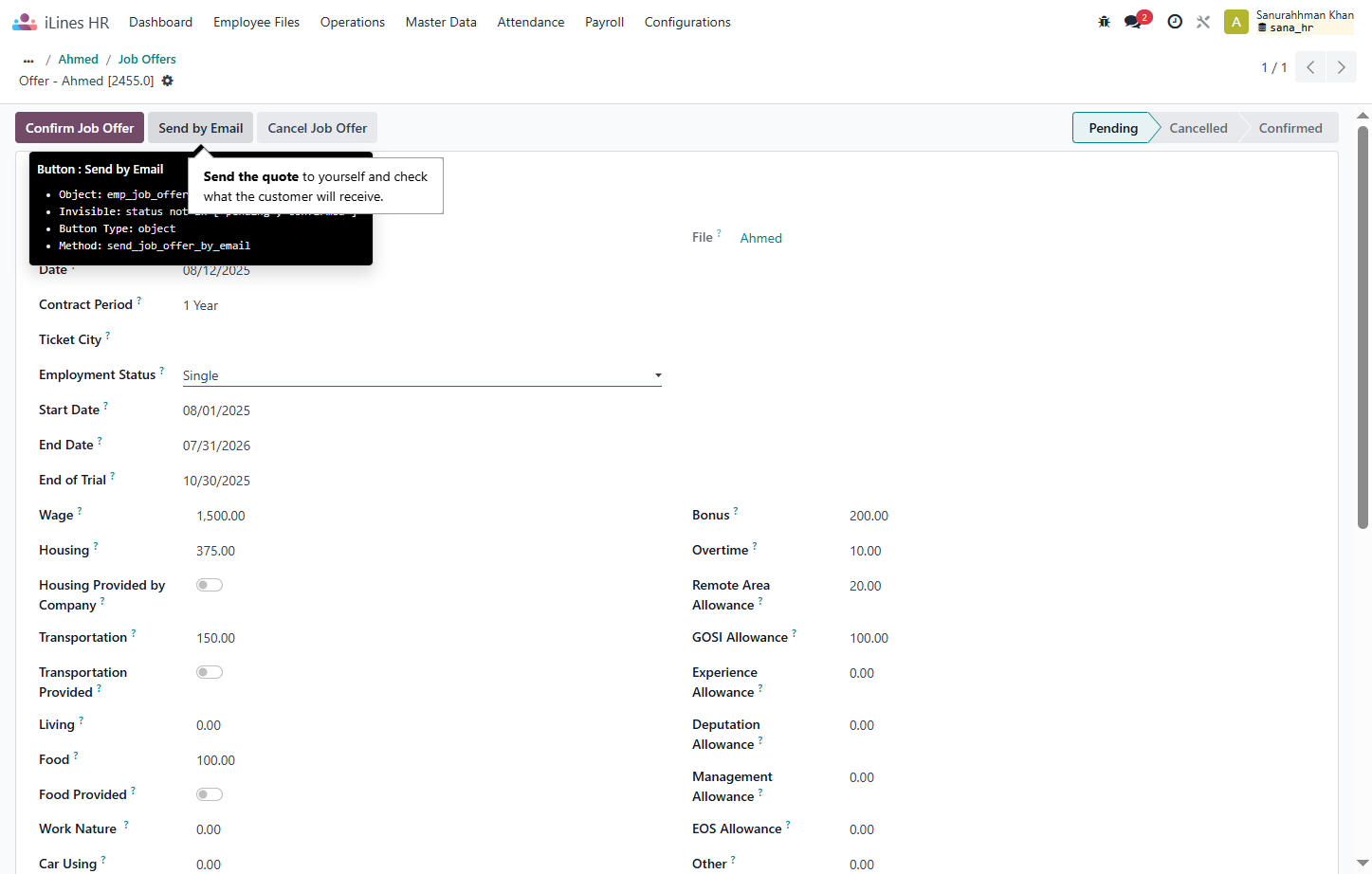1372x874 pixels.
Task: Open Employee Files menu
Action: [x=256, y=22]
